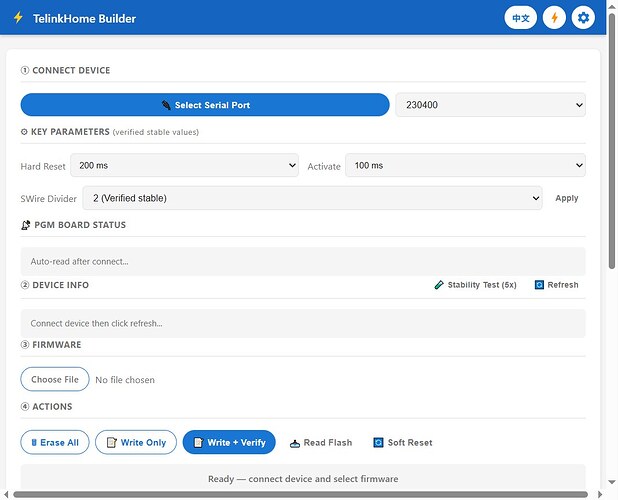Viewport: 618px width, 500px height.
Task: Open the 230400 baud rate dropdown
Action: tap(490, 105)
